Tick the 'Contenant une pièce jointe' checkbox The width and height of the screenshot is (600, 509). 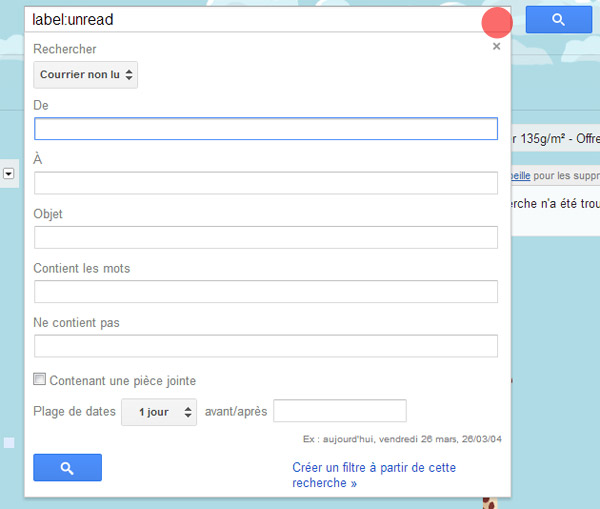(x=40, y=380)
